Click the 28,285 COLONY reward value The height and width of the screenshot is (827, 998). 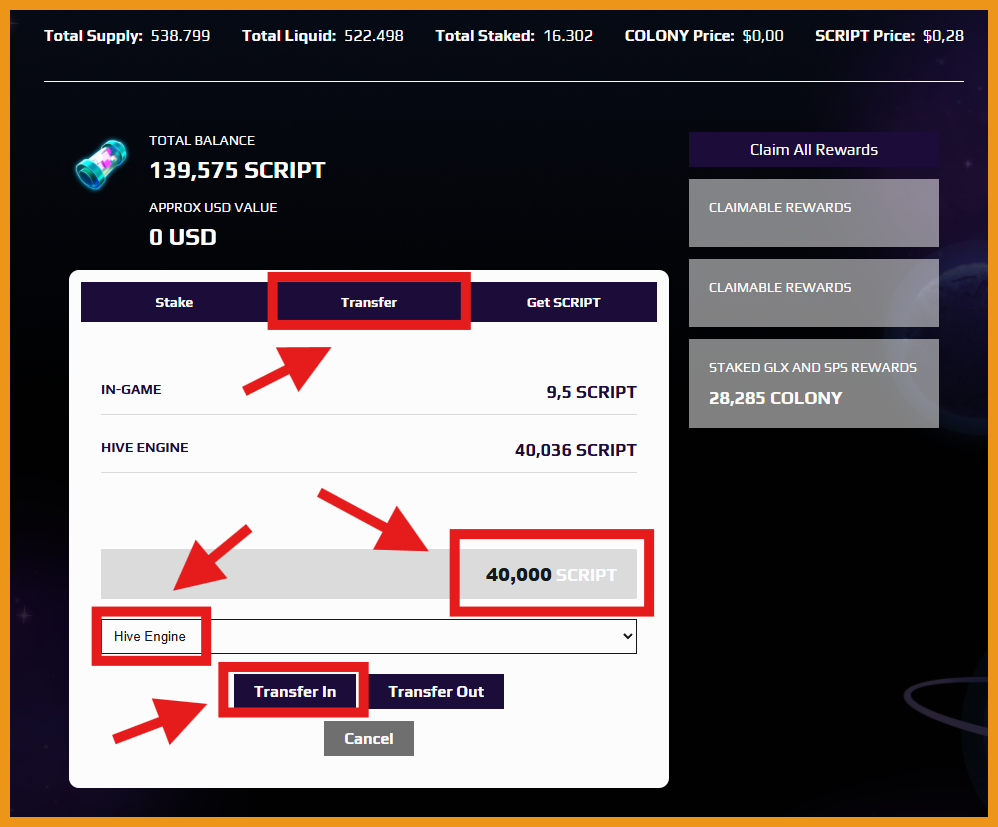click(x=775, y=399)
